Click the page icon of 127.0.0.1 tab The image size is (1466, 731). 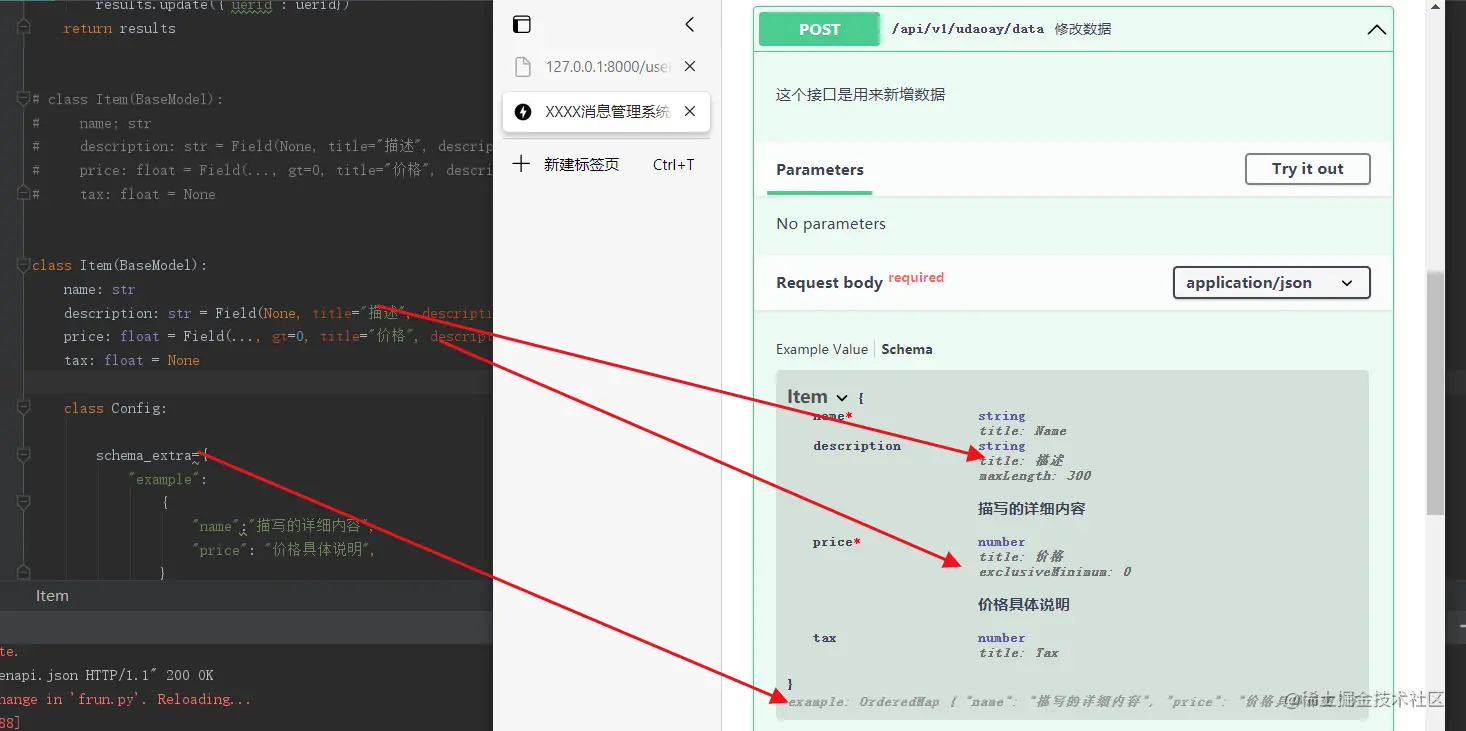click(x=522, y=67)
